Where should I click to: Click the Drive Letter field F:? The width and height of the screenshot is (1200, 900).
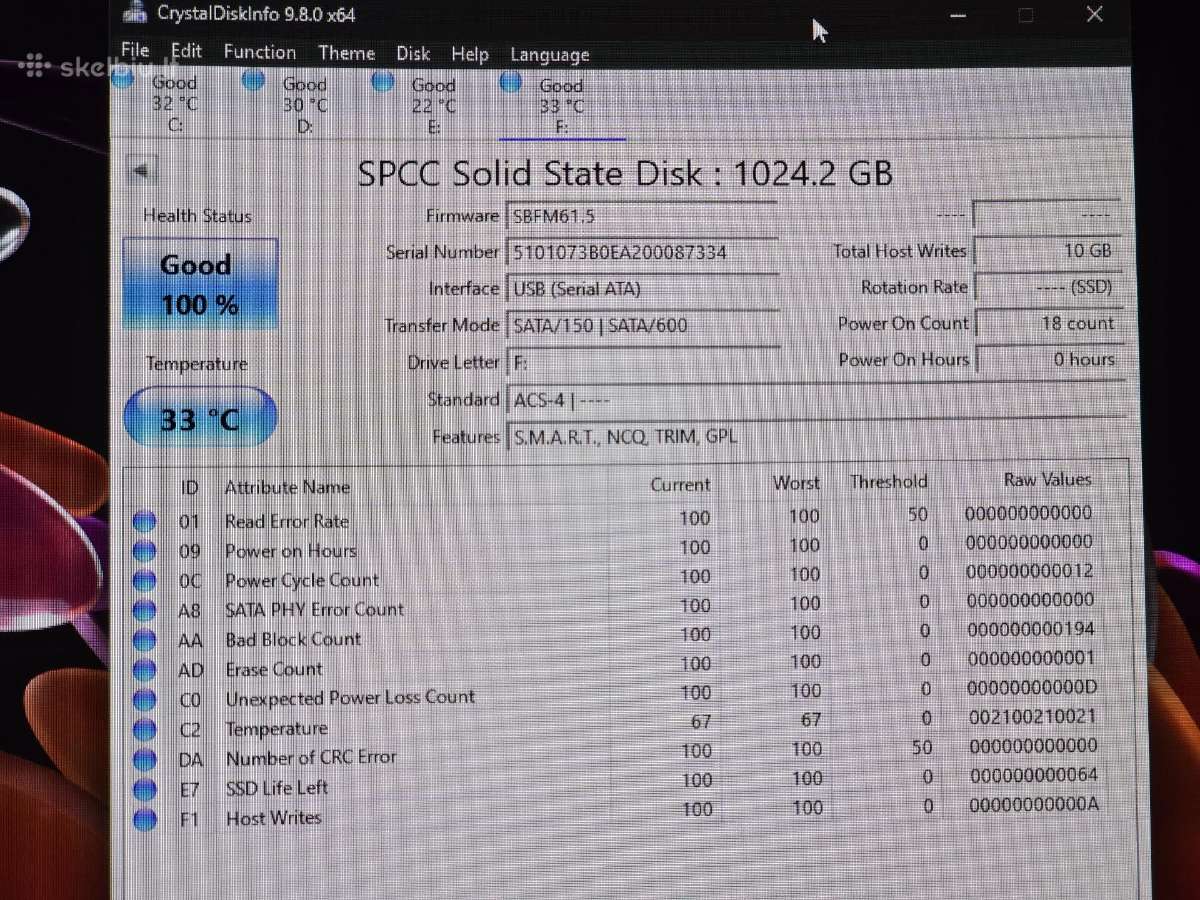642,362
